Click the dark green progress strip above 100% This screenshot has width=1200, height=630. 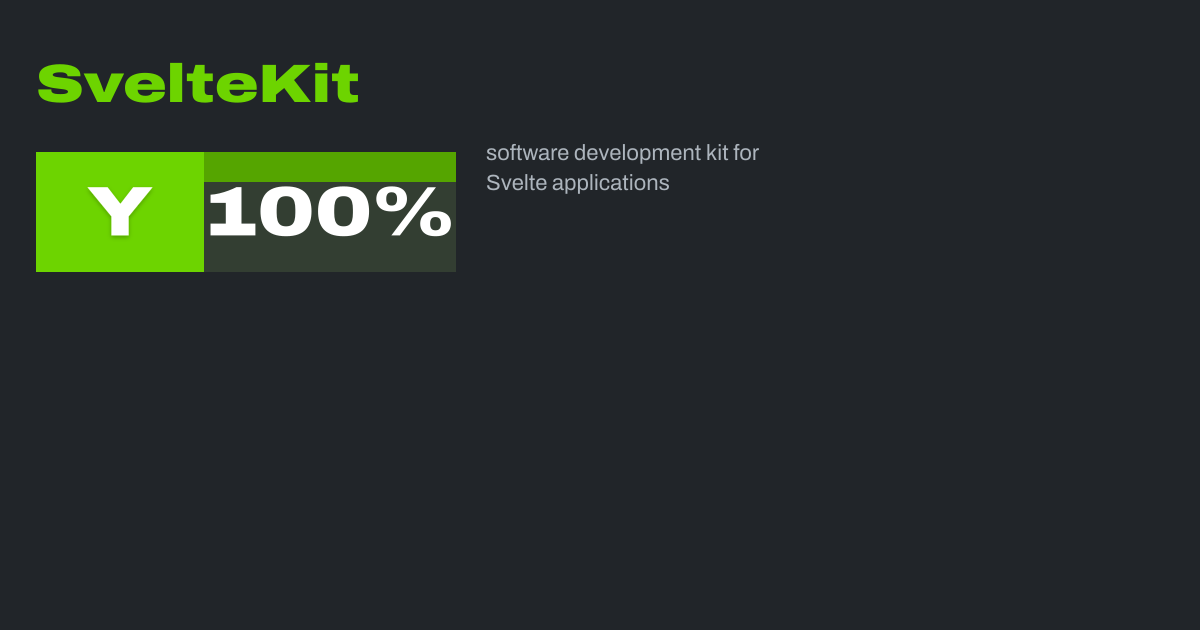click(329, 166)
